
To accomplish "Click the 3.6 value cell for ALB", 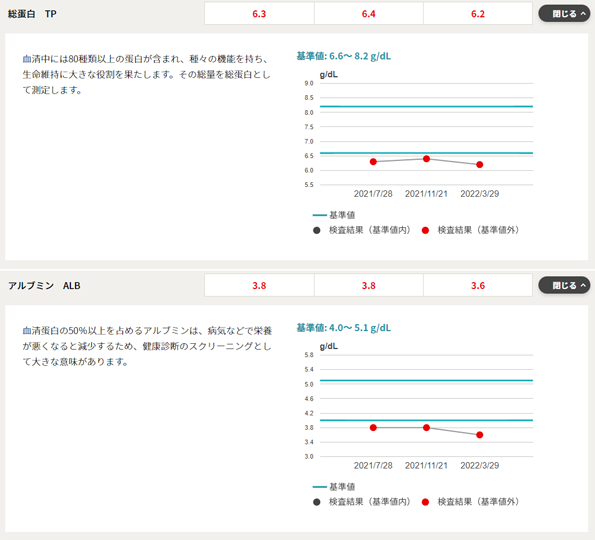I will (478, 285).
